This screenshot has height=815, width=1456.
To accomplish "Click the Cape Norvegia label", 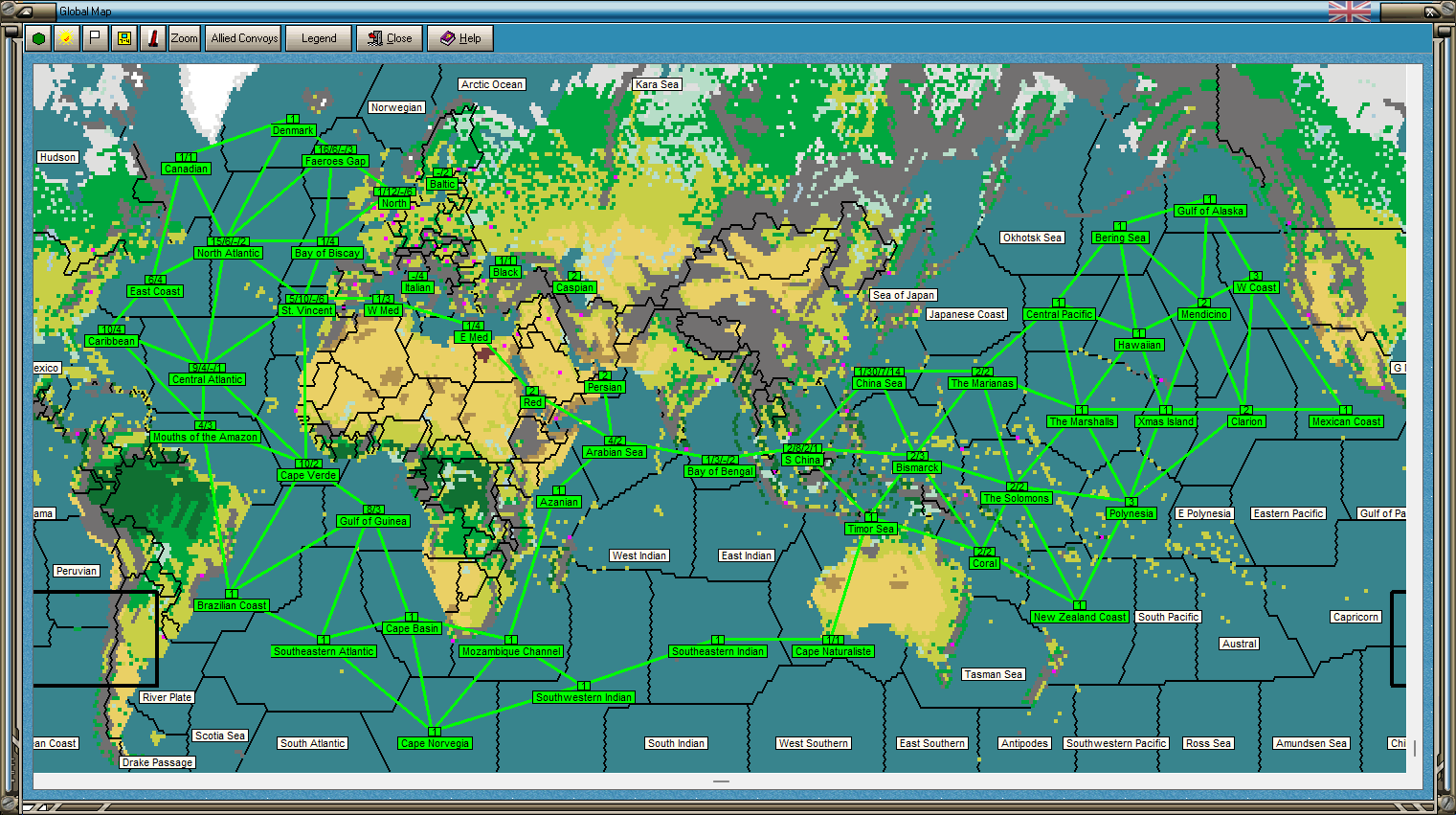I will pyautogui.click(x=436, y=743).
